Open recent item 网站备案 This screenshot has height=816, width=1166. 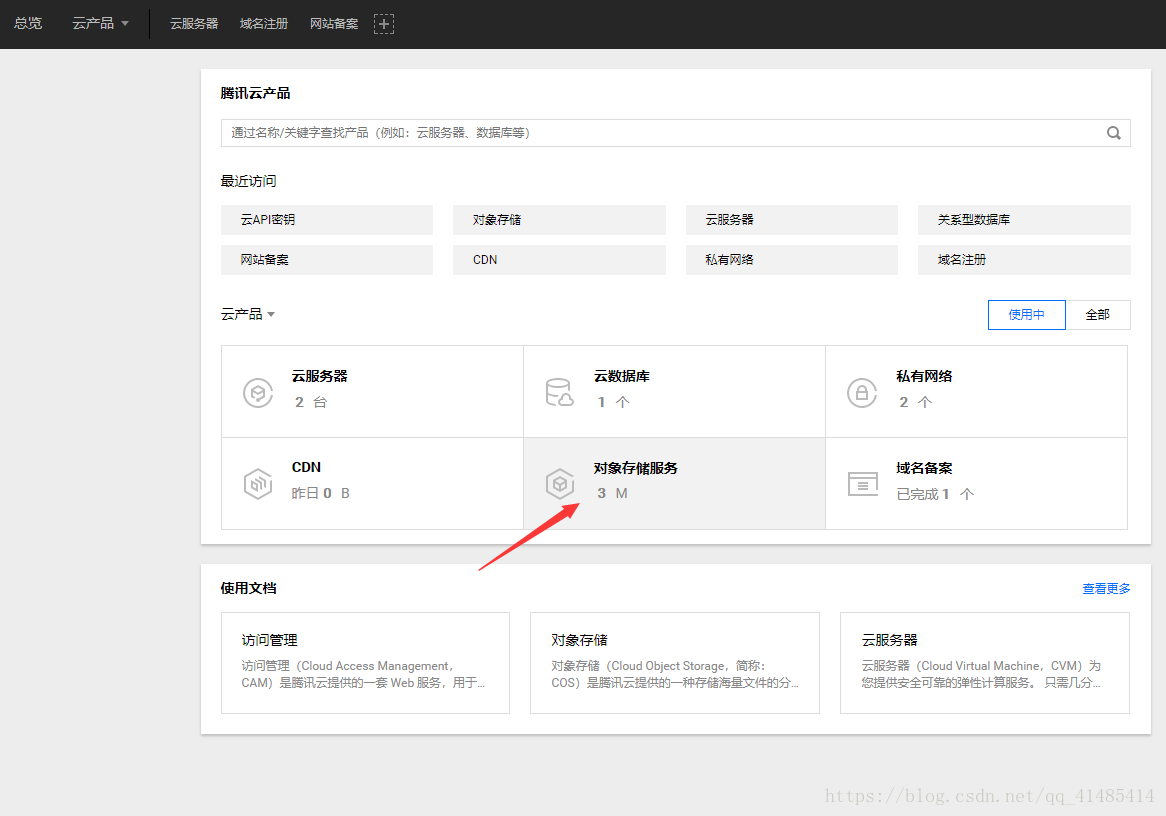click(x=326, y=260)
